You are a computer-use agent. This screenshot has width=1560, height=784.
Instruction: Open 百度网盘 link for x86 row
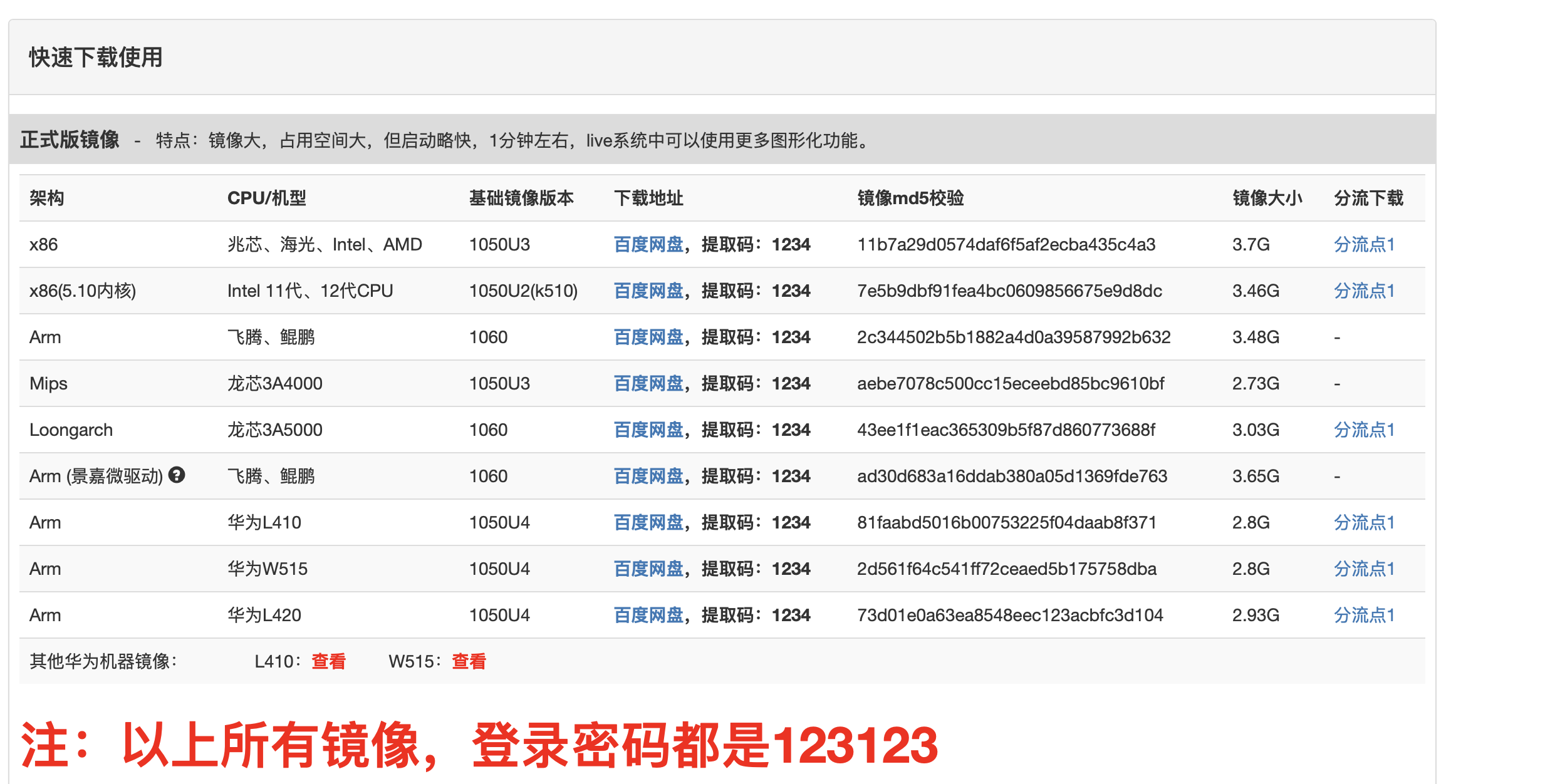point(648,245)
